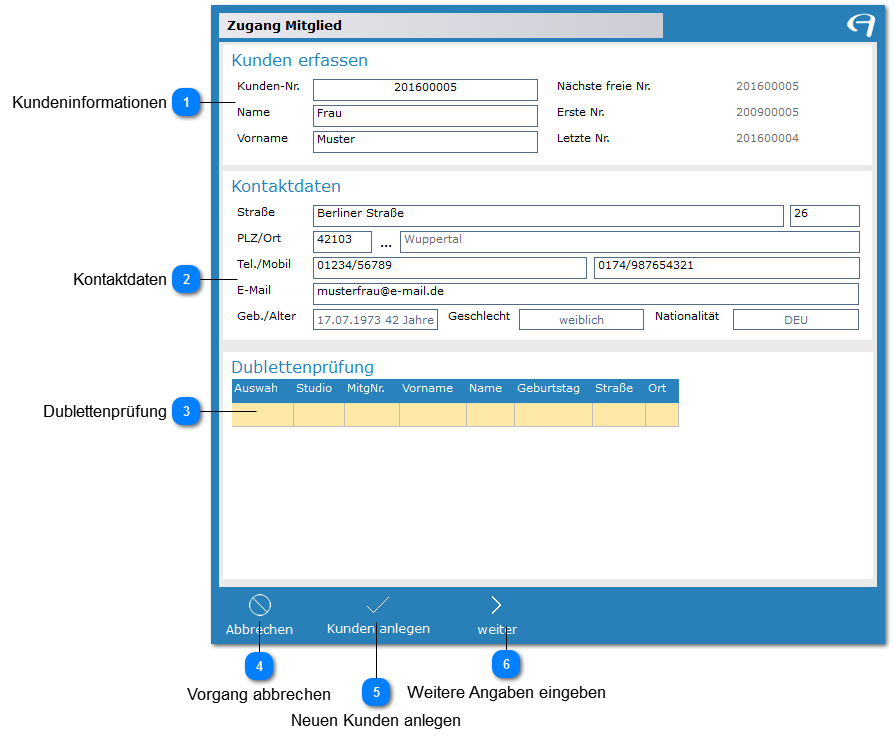Click the Abbrechen cancel circle icon
The height and width of the screenshot is (746, 894).
click(259, 605)
